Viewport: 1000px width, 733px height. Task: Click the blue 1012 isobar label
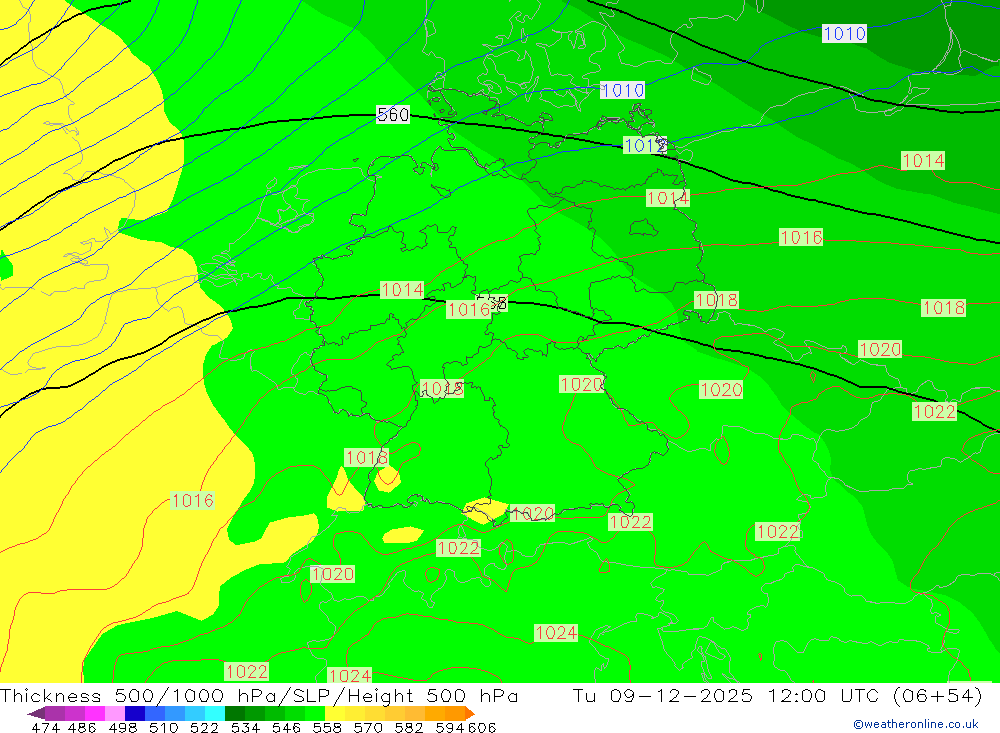[x=645, y=145]
